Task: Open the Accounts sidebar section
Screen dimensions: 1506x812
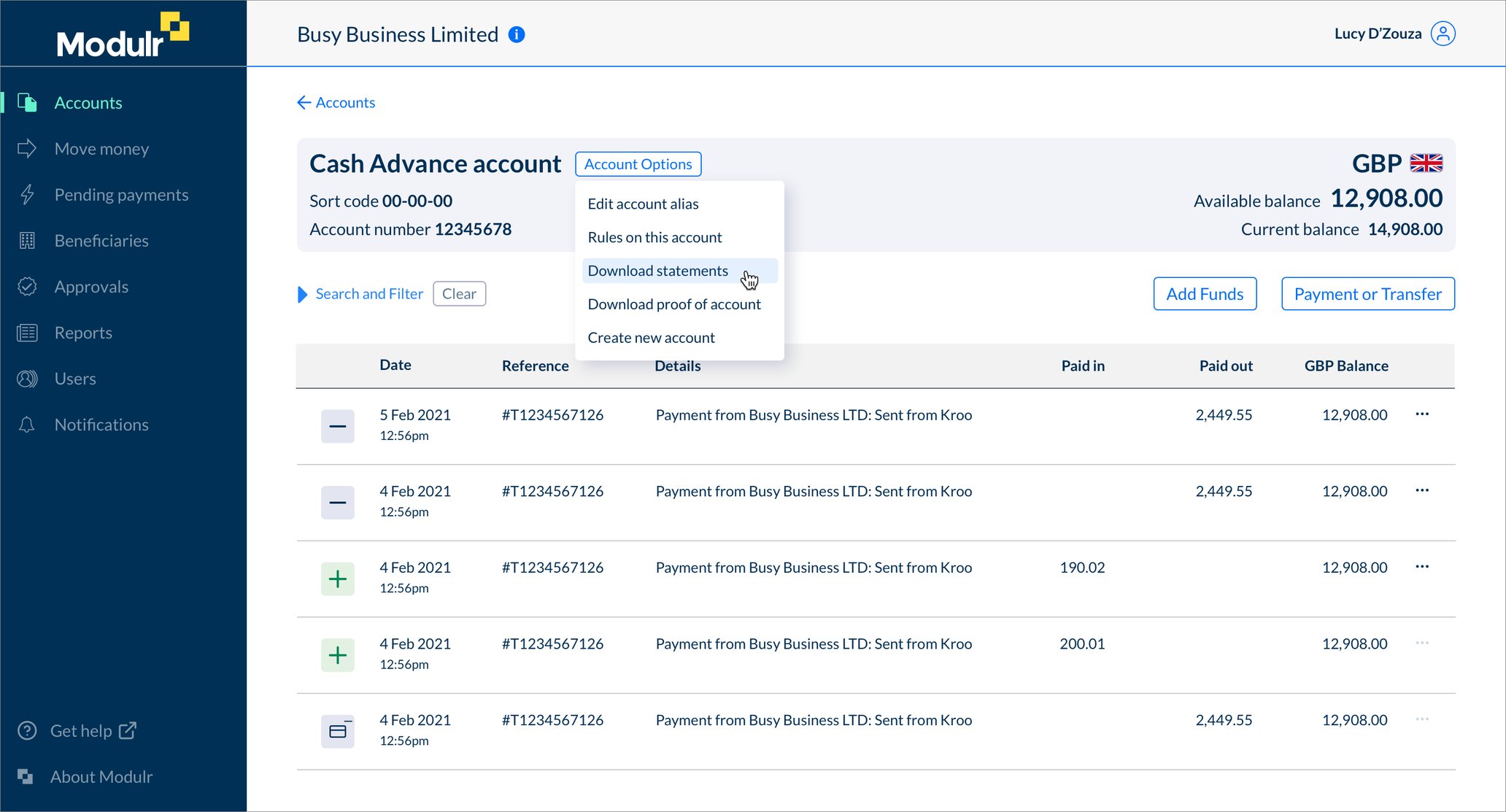Action: pos(88,103)
